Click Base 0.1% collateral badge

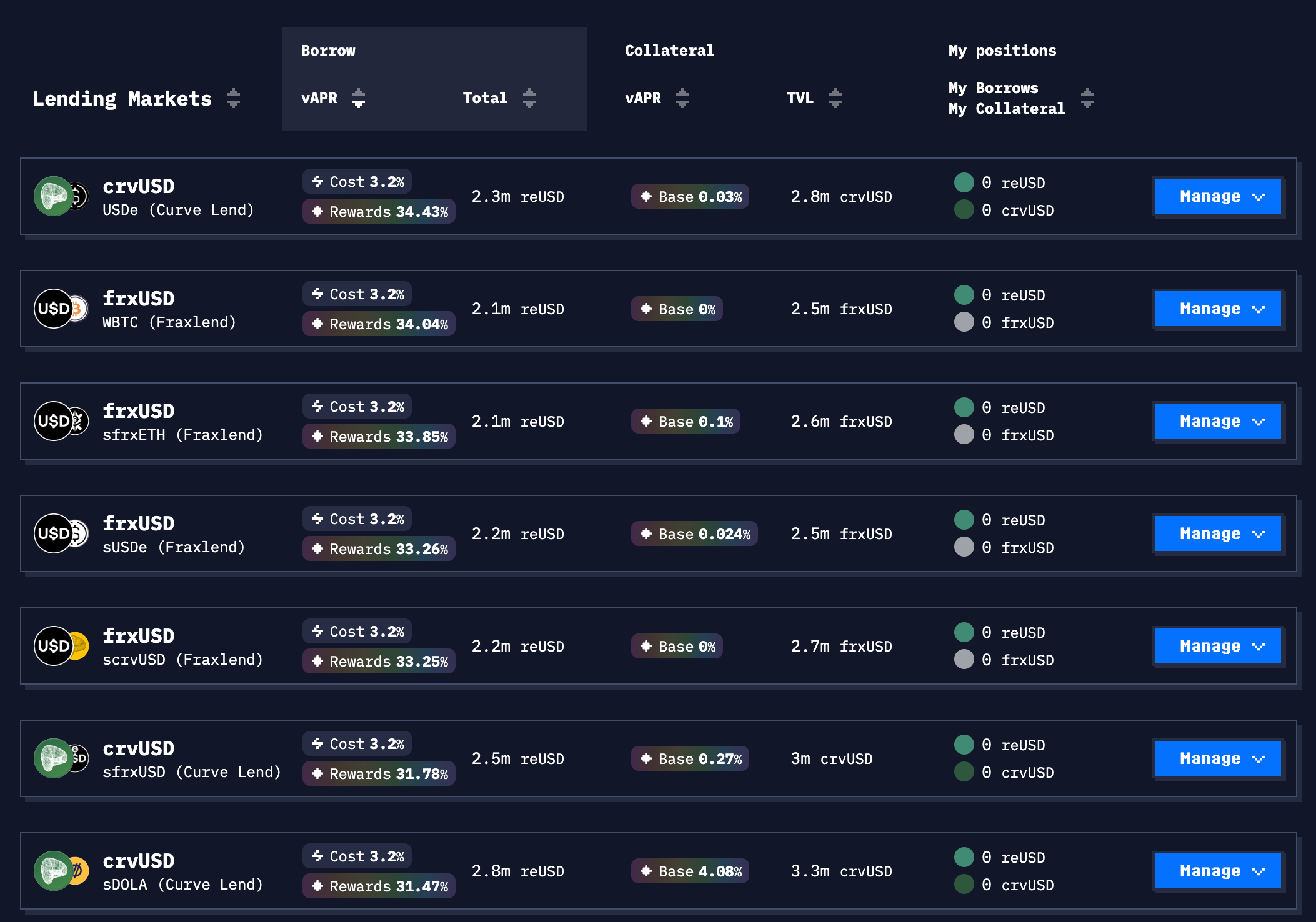(685, 421)
